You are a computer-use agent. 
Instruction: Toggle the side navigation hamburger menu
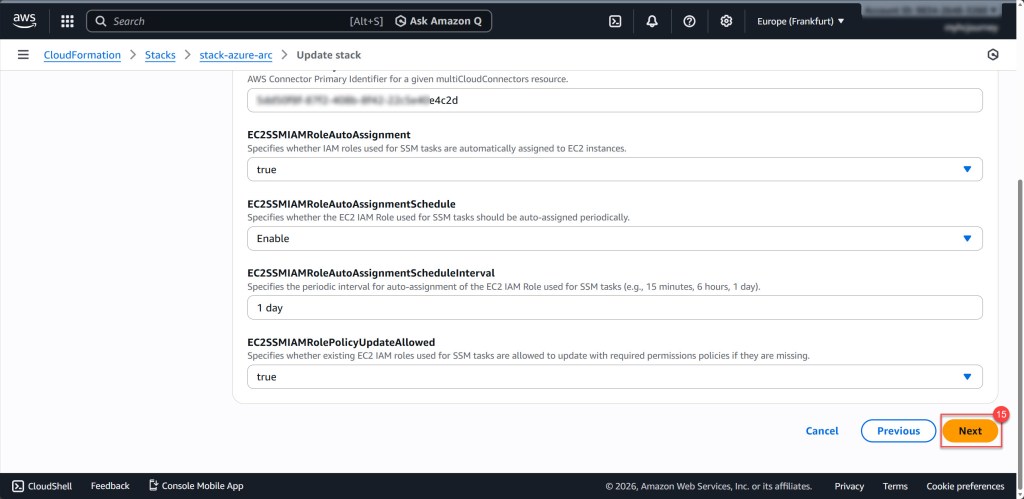pos(23,55)
